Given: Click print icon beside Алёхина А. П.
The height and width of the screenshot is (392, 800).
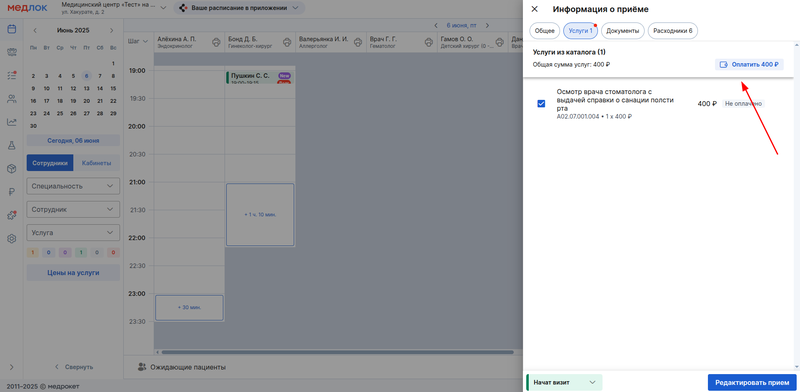Looking at the screenshot, I should pyautogui.click(x=216, y=41).
